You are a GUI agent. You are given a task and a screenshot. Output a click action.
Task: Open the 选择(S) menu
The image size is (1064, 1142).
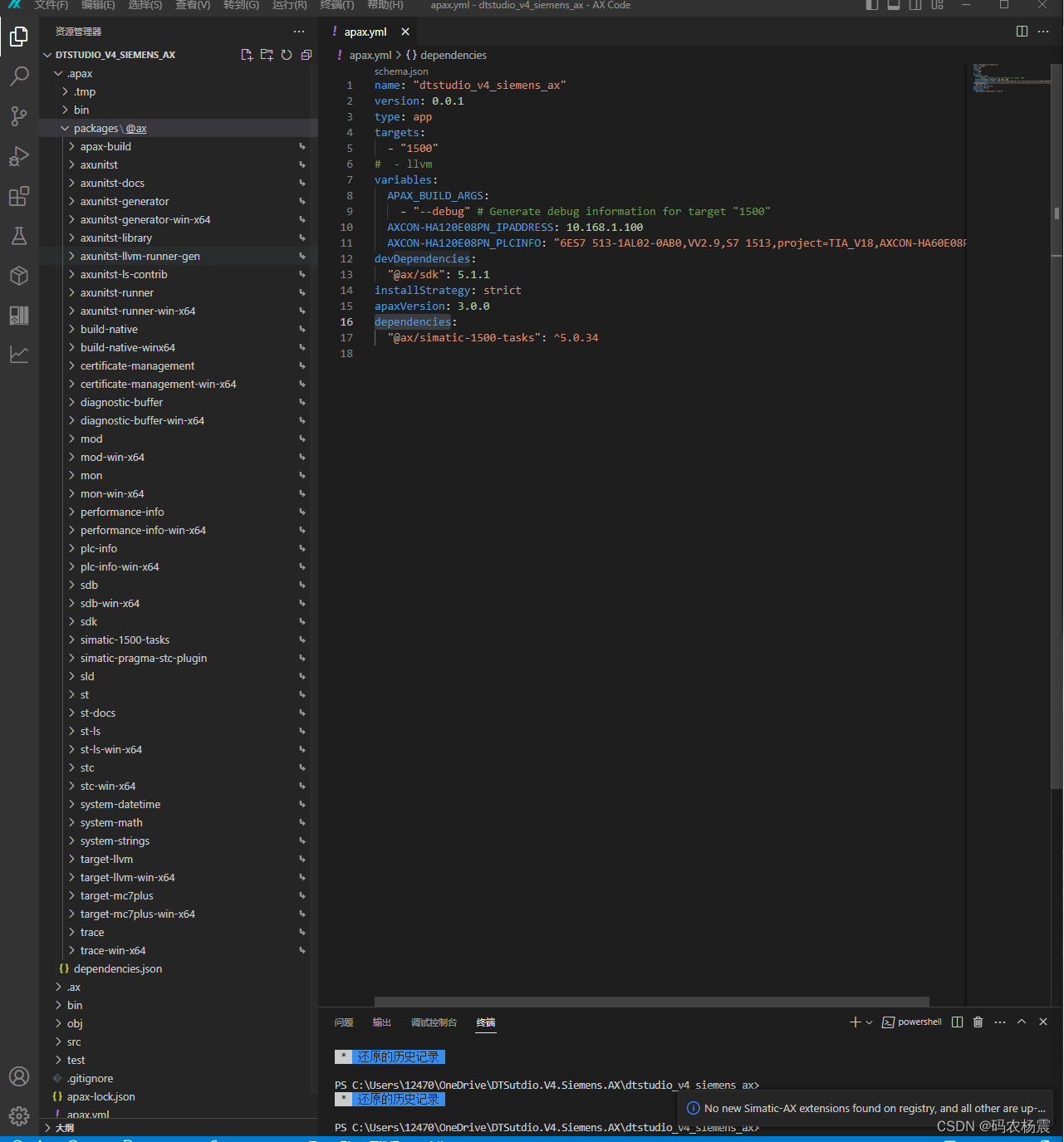(x=145, y=5)
